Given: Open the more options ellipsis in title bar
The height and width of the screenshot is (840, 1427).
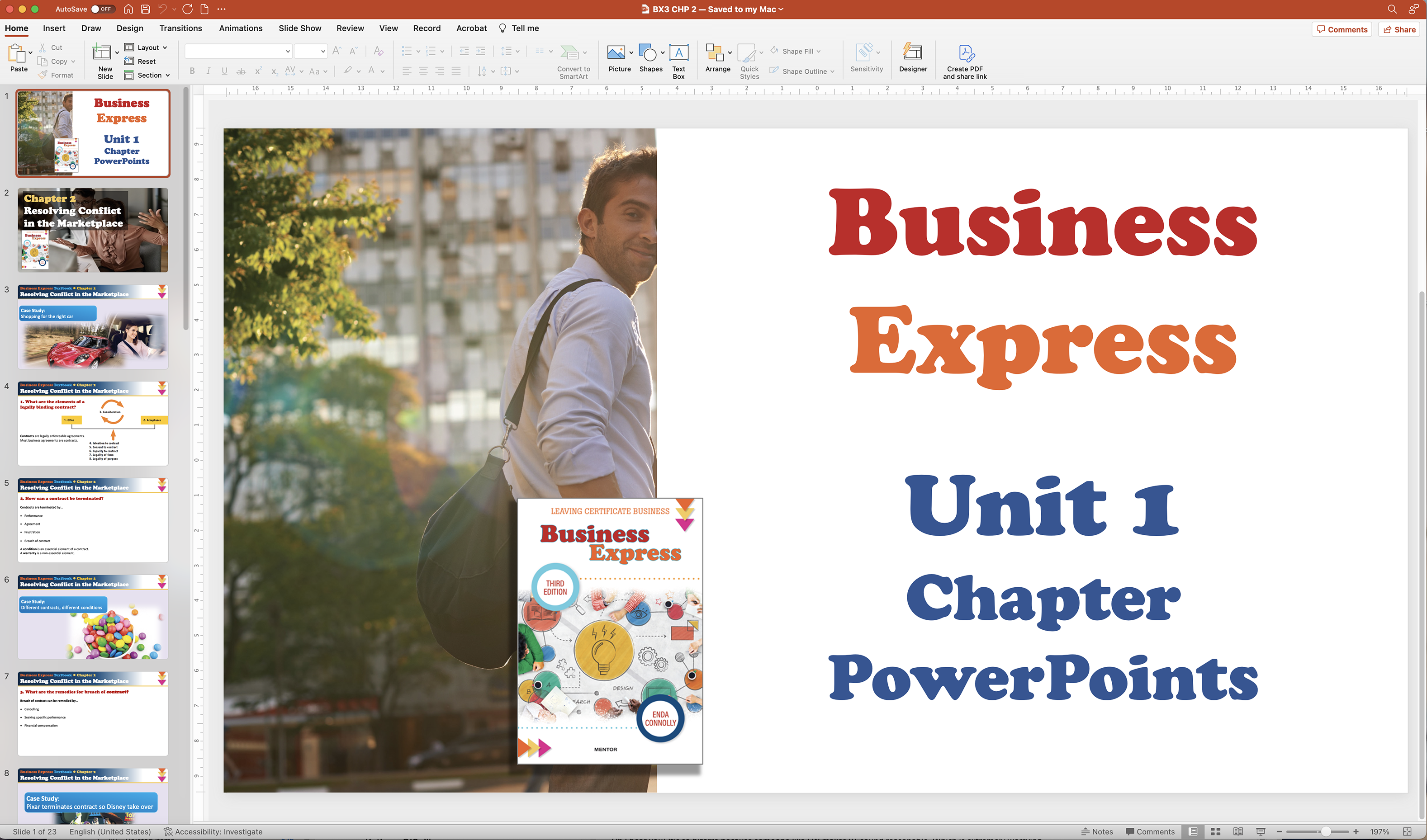Looking at the screenshot, I should (x=222, y=9).
